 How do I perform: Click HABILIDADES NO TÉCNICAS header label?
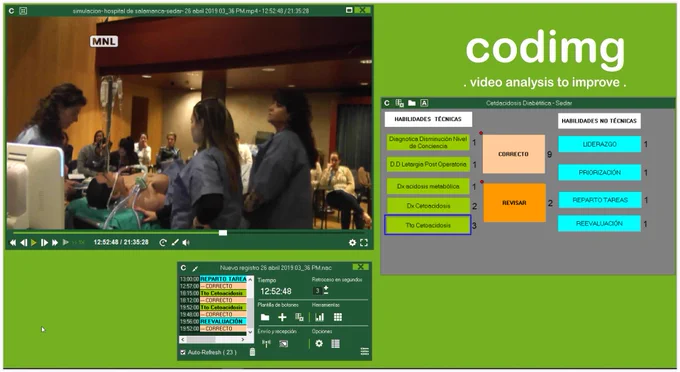pyautogui.click(x=599, y=121)
